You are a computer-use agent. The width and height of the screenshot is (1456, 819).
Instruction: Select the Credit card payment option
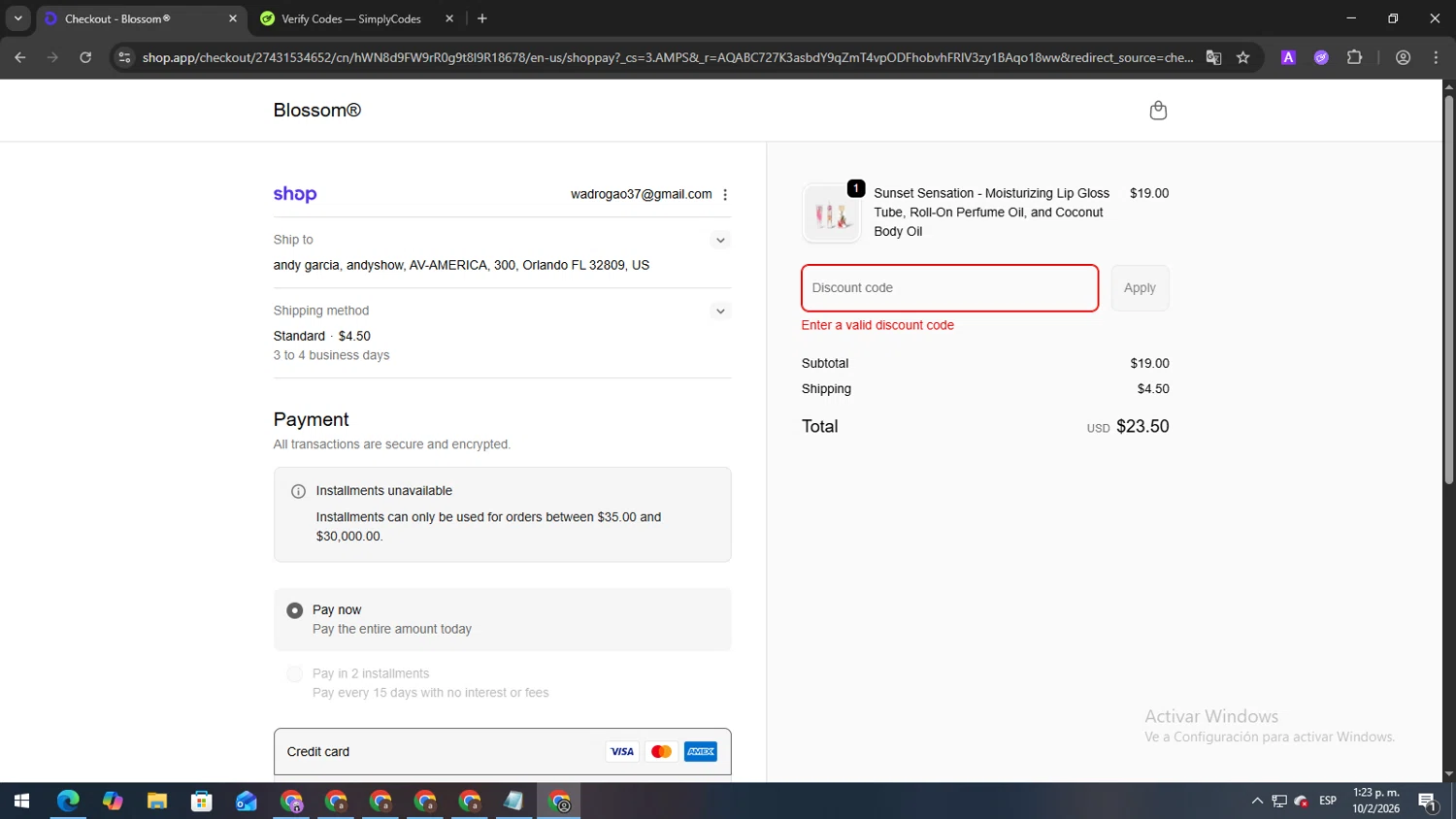(x=503, y=752)
